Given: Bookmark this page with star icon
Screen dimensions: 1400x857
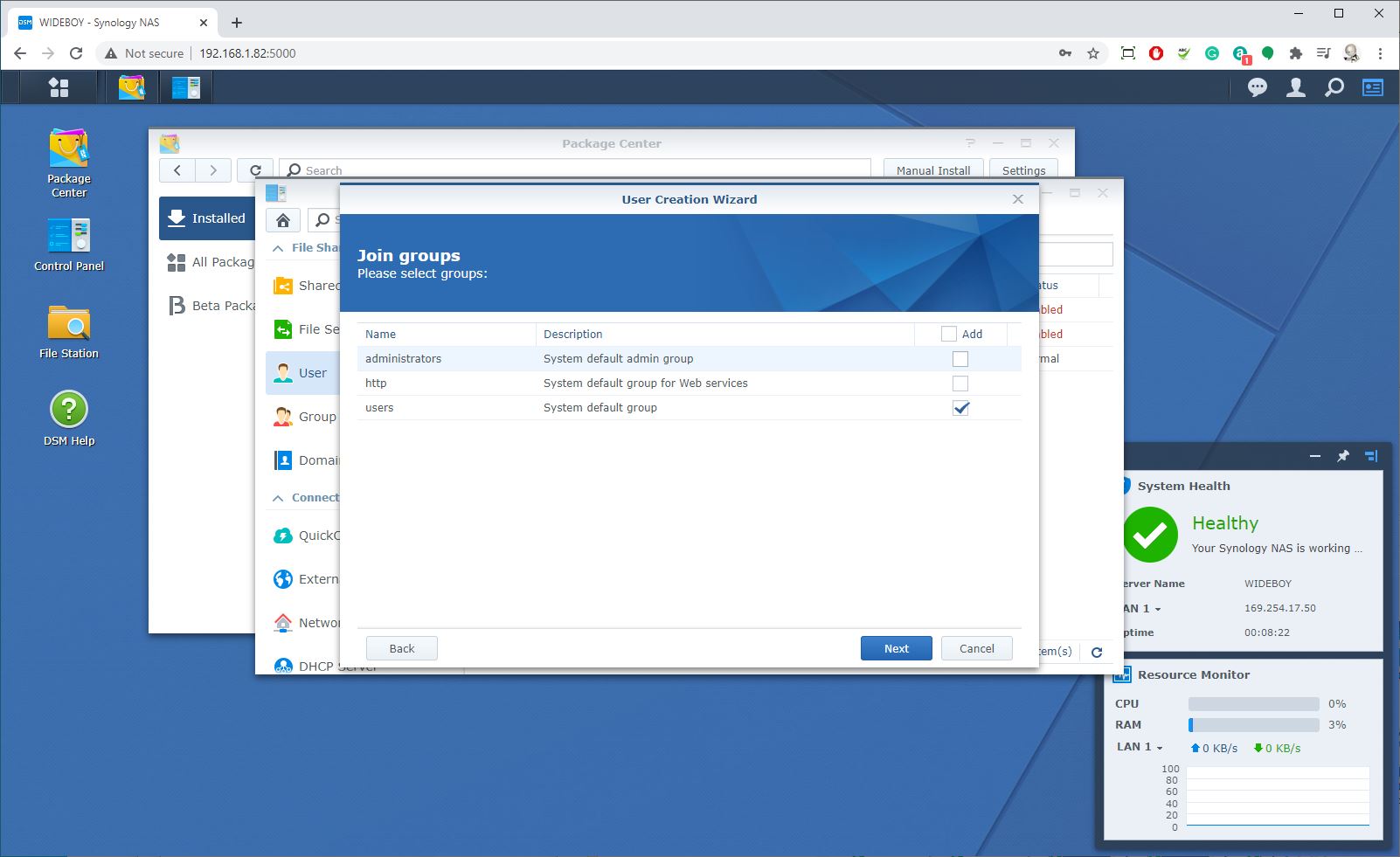Looking at the screenshot, I should [x=1093, y=53].
